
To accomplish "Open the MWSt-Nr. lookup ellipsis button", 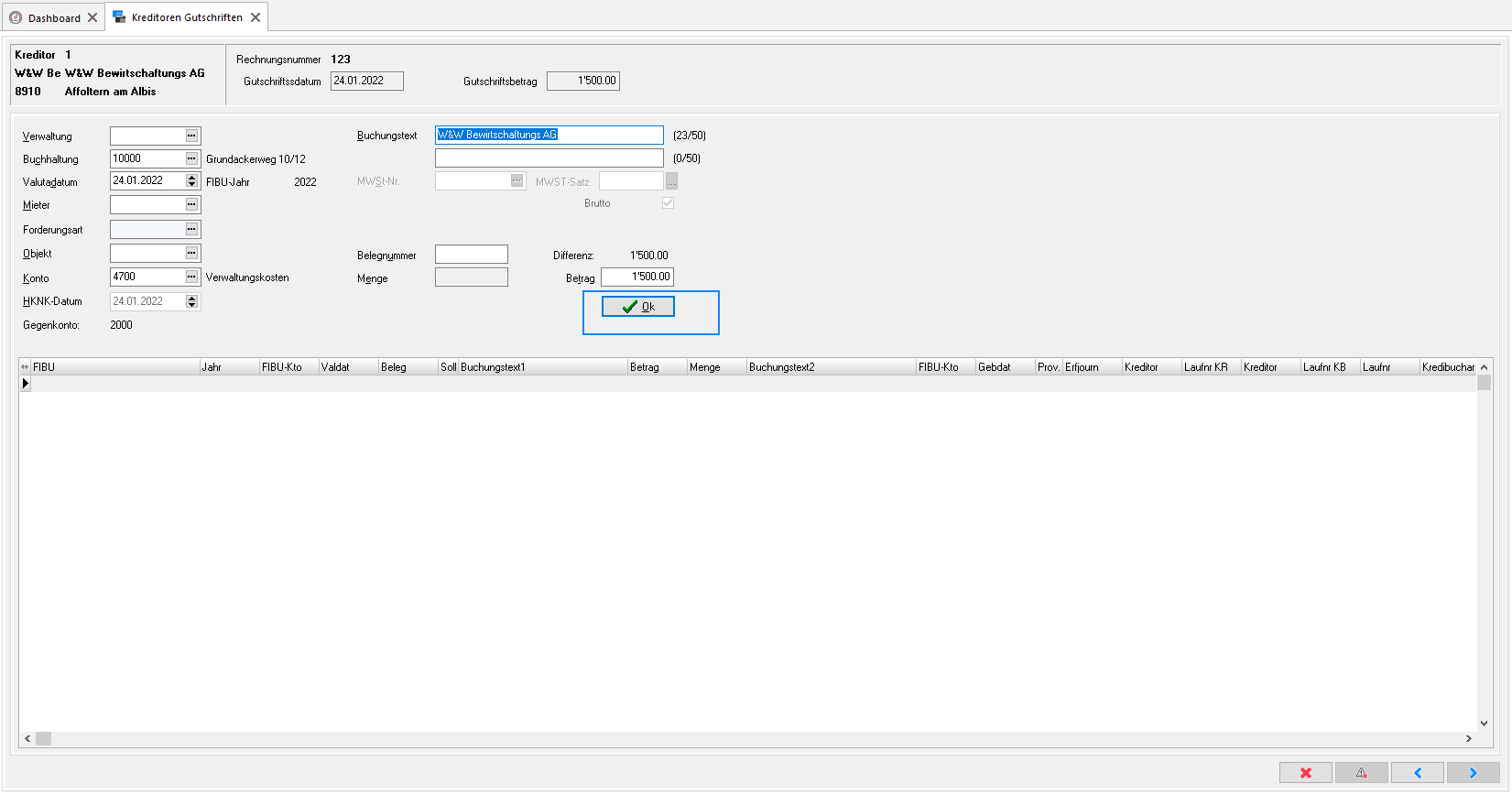I will (517, 180).
